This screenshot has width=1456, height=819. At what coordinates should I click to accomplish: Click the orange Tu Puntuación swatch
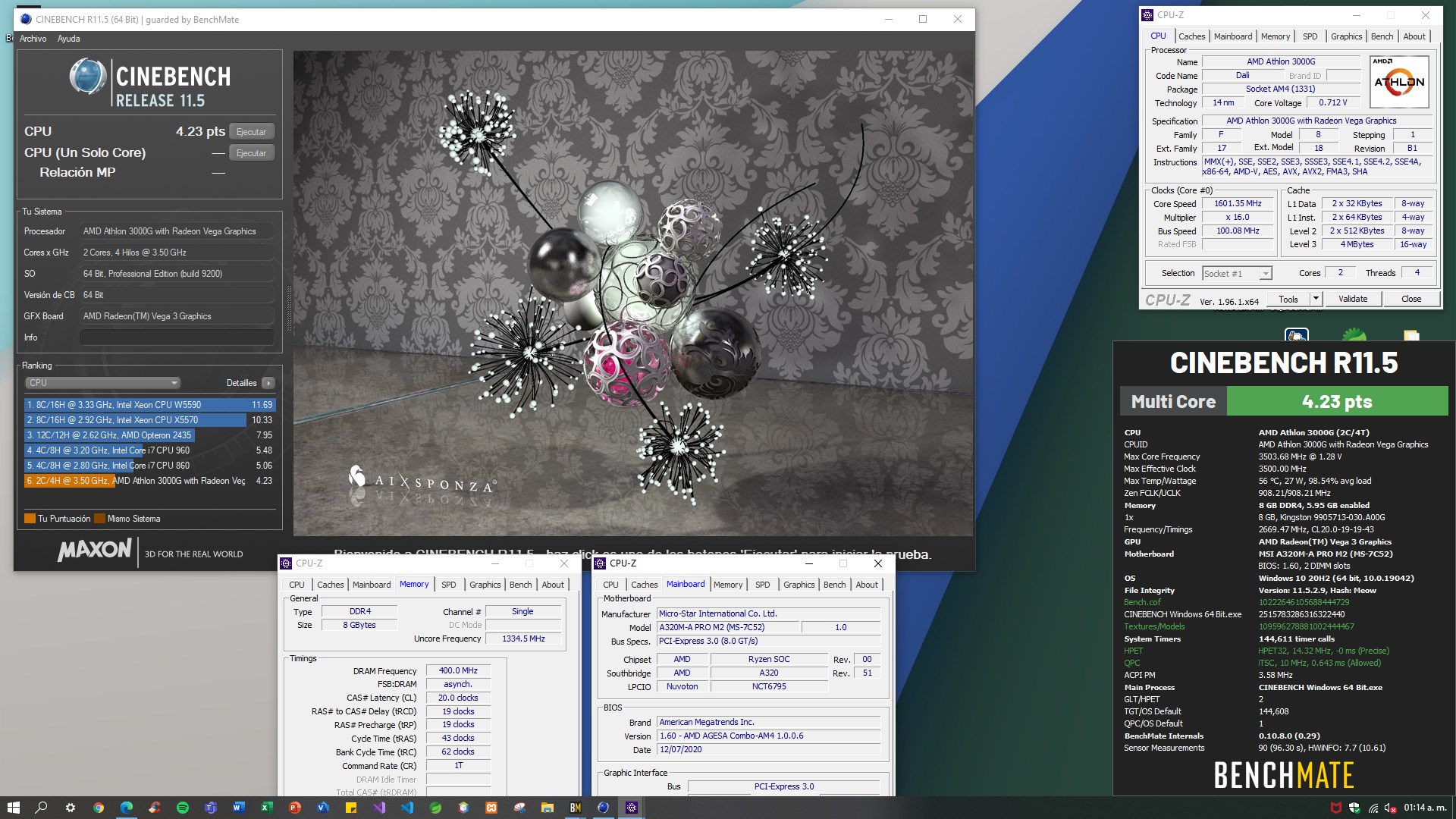30,519
